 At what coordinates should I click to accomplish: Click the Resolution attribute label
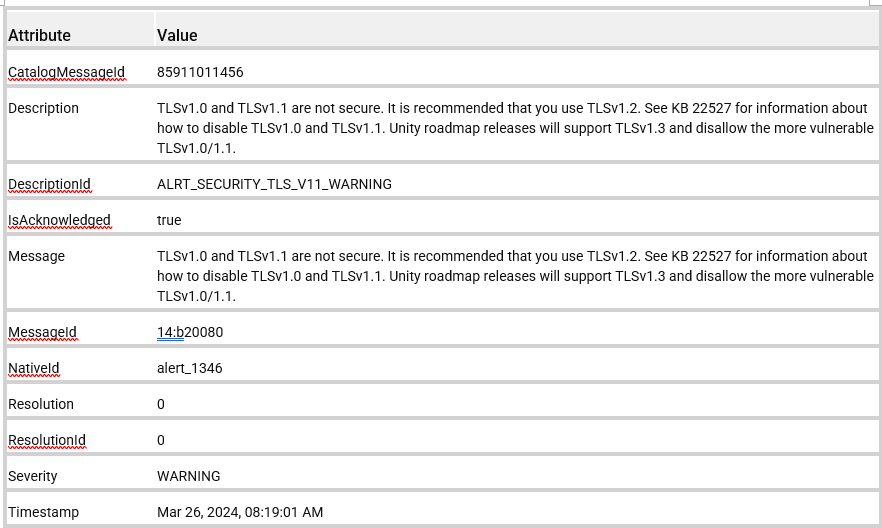41,404
